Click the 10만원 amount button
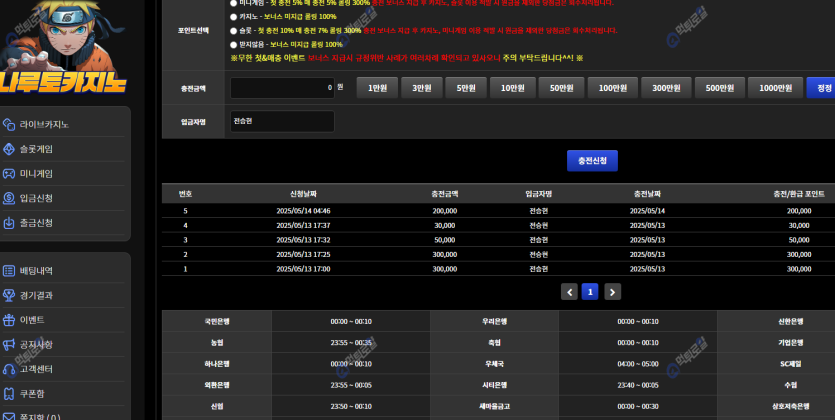The width and height of the screenshot is (835, 420). tap(513, 88)
